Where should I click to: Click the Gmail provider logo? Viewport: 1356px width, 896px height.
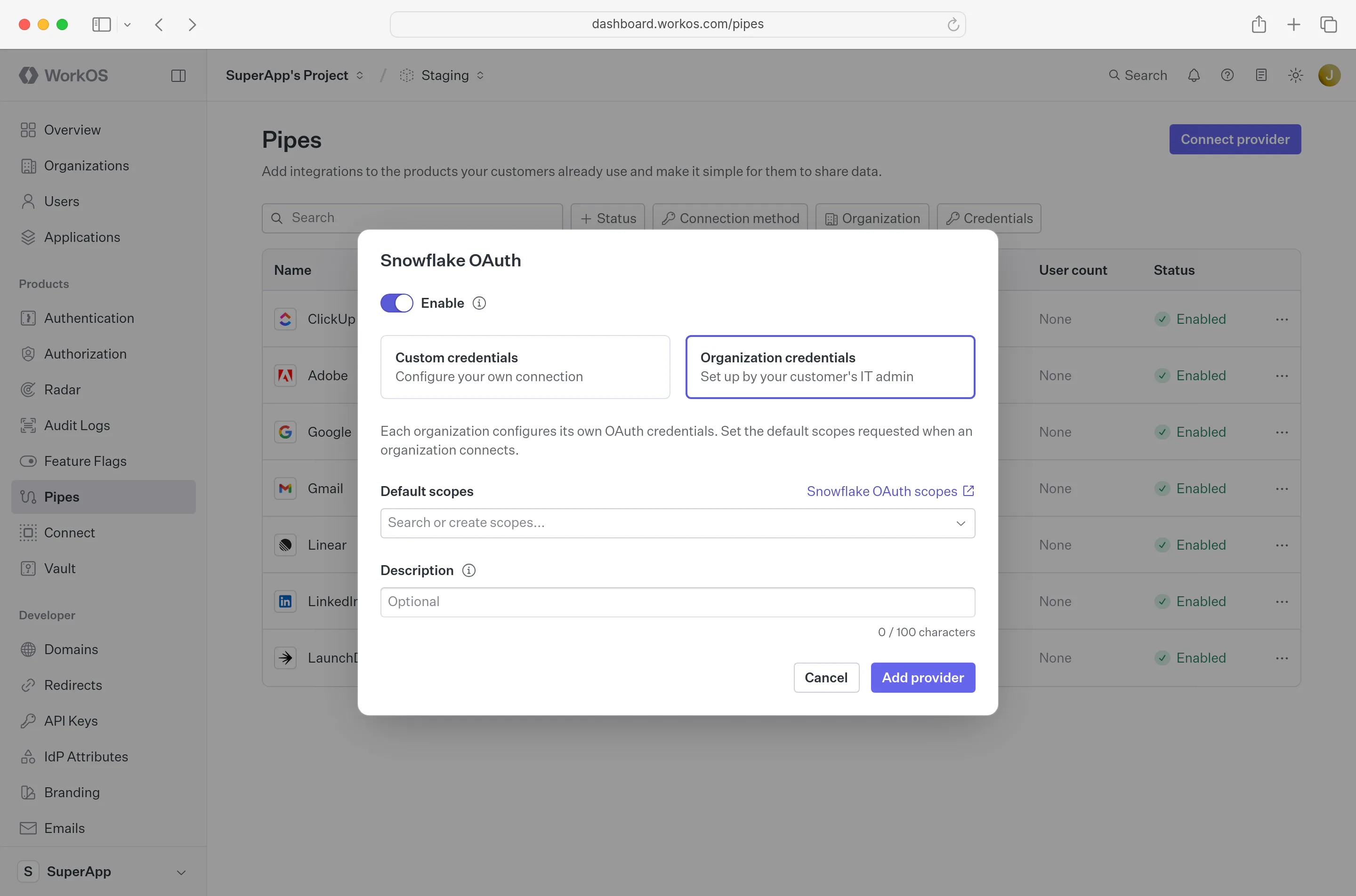285,488
